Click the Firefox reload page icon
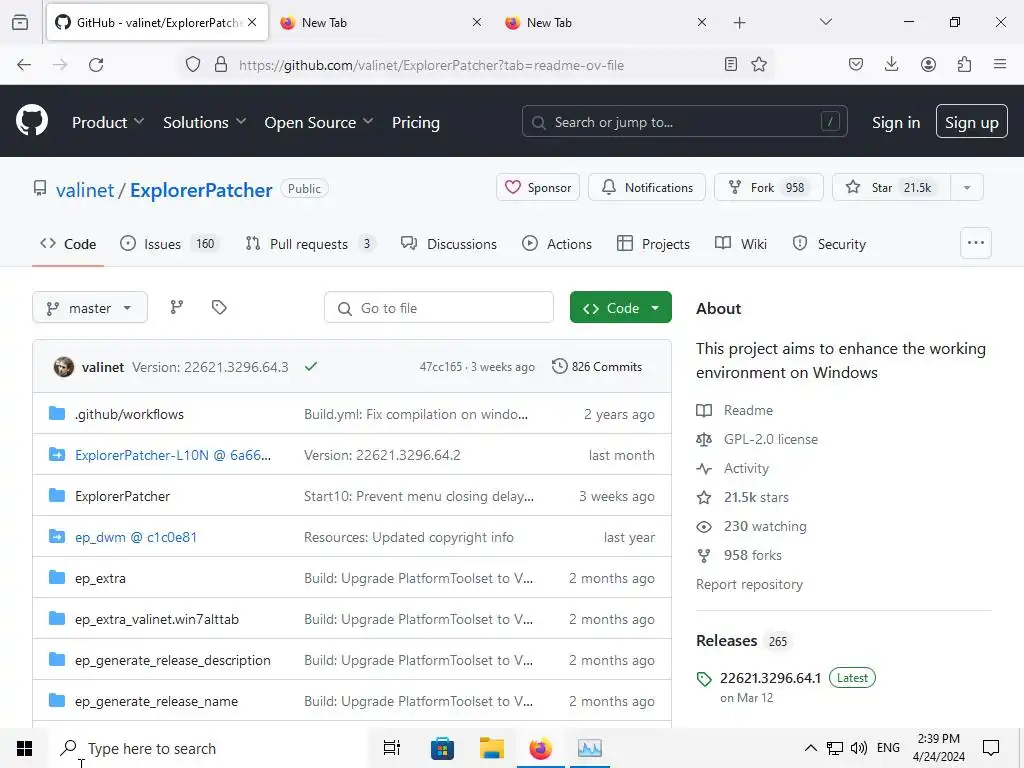This screenshot has height=768, width=1024. click(96, 65)
